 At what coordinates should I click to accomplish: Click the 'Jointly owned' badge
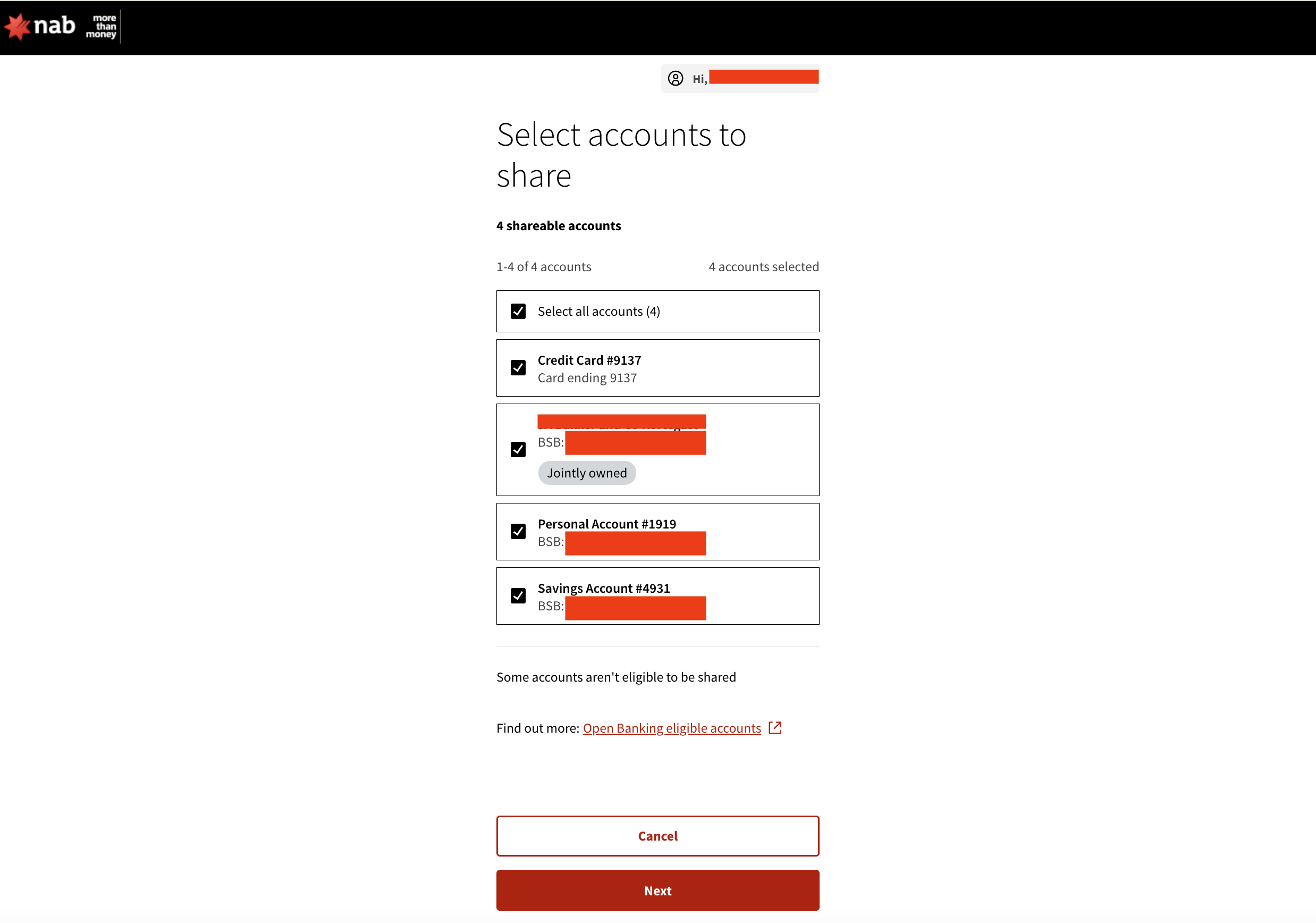pyautogui.click(x=586, y=472)
